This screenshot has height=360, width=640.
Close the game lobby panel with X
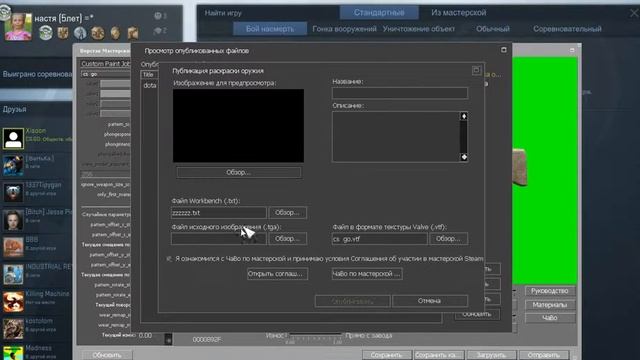point(634,13)
